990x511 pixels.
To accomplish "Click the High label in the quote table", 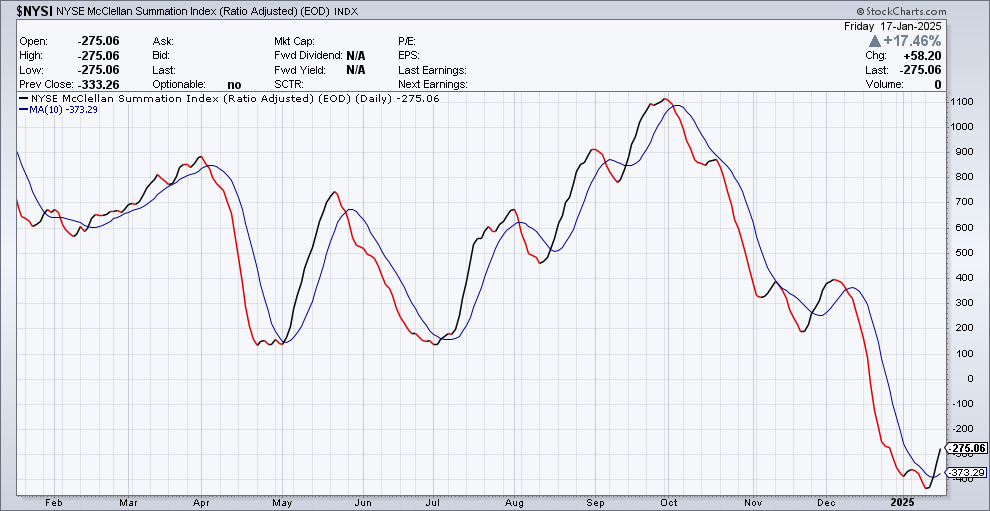I will 32,56.
